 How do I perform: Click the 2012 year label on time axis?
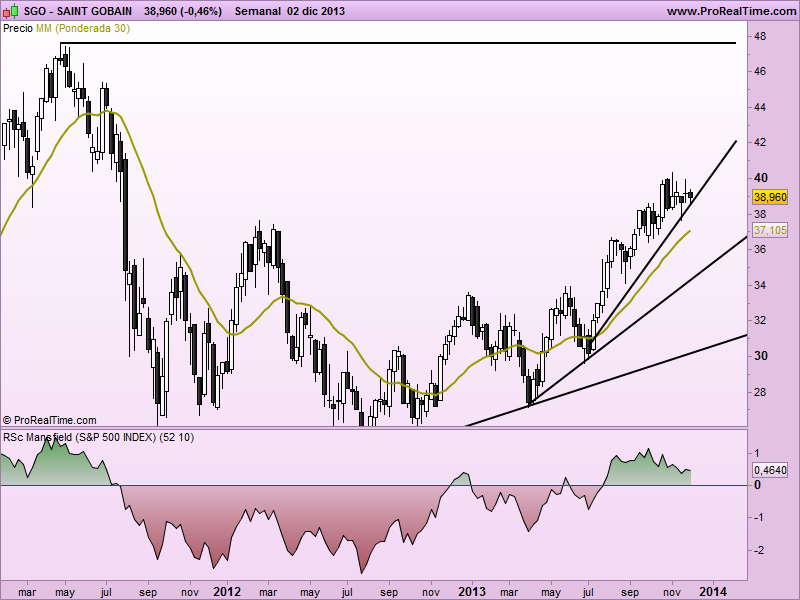(x=227, y=591)
